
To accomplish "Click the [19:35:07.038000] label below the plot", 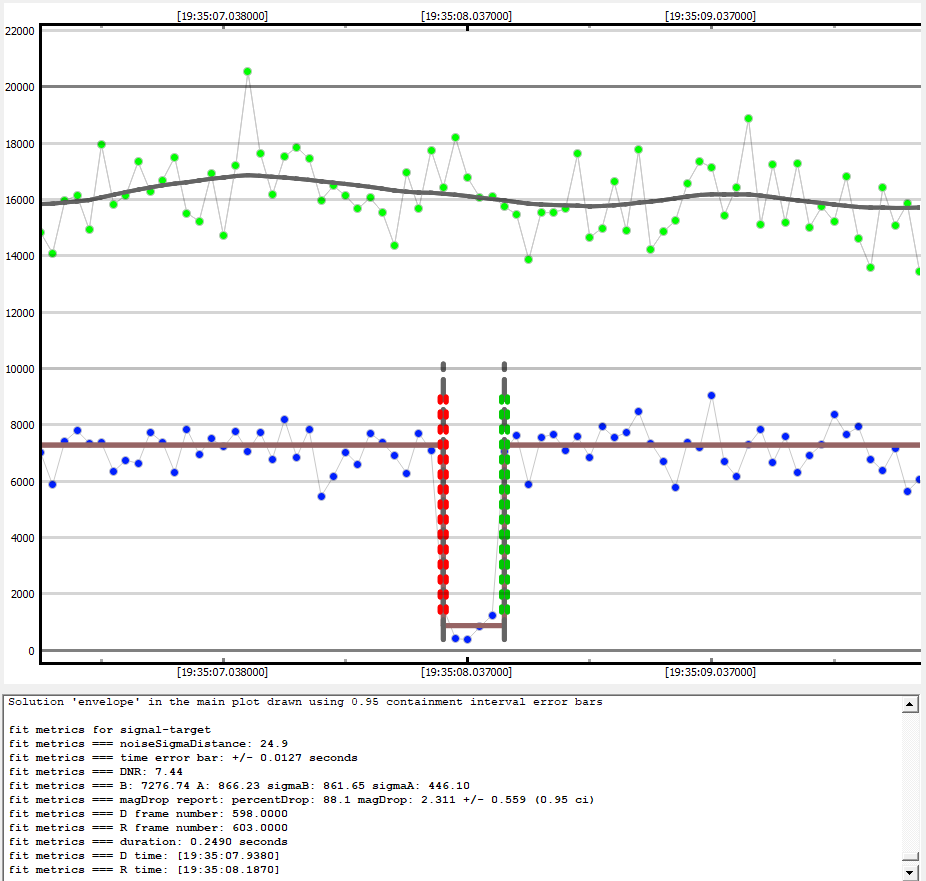I will 223,672.
